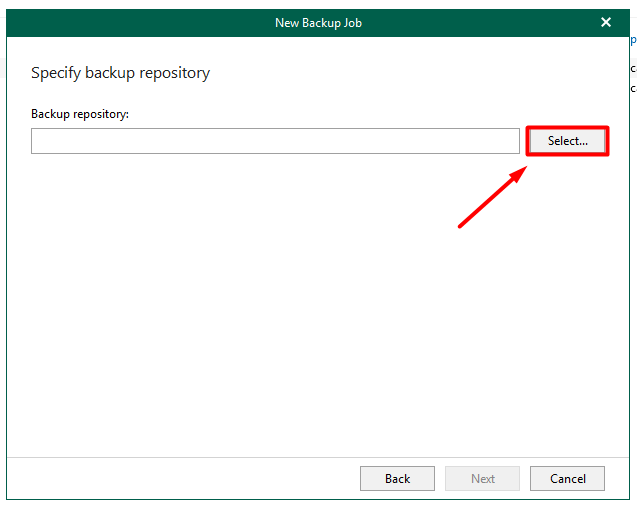Viewport: 637px width, 511px height.
Task: Hit Cancel at the dialog bottom
Action: (567, 478)
